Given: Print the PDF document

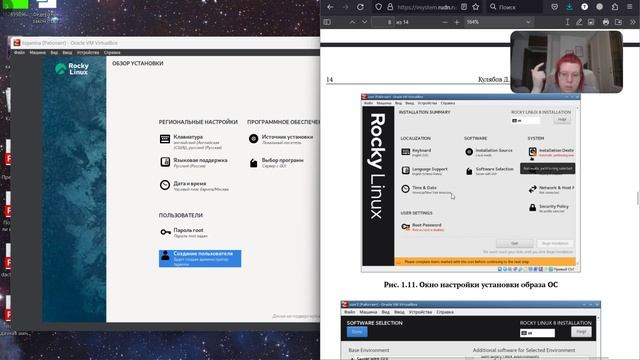Looking at the screenshot, I should click(606, 22).
